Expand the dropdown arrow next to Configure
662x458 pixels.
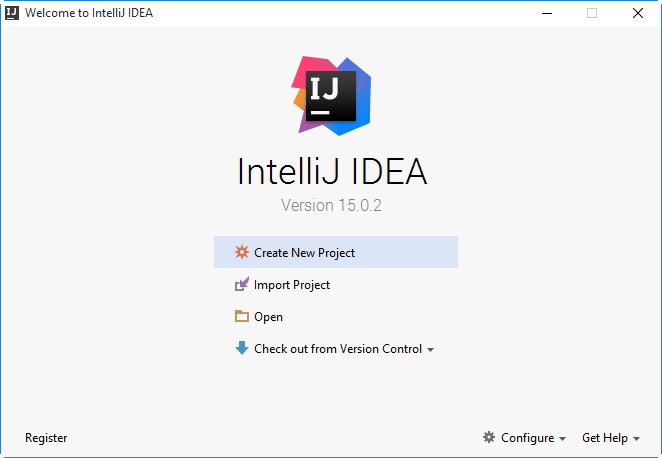[x=562, y=439]
